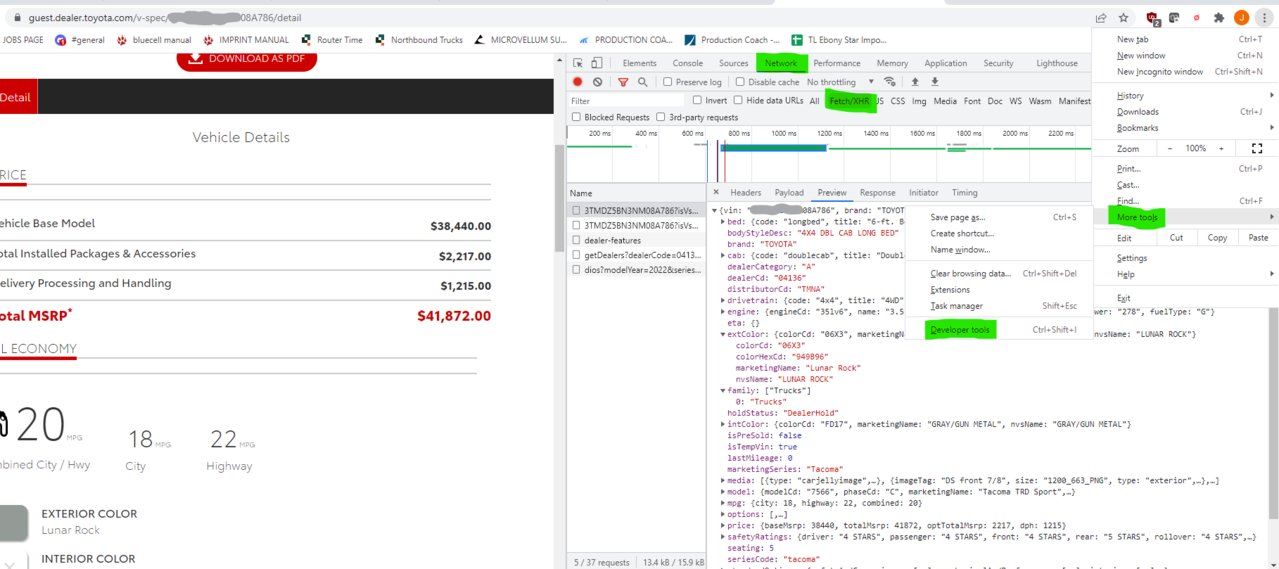
Task: Open network search with the magnifier icon
Action: click(x=643, y=82)
